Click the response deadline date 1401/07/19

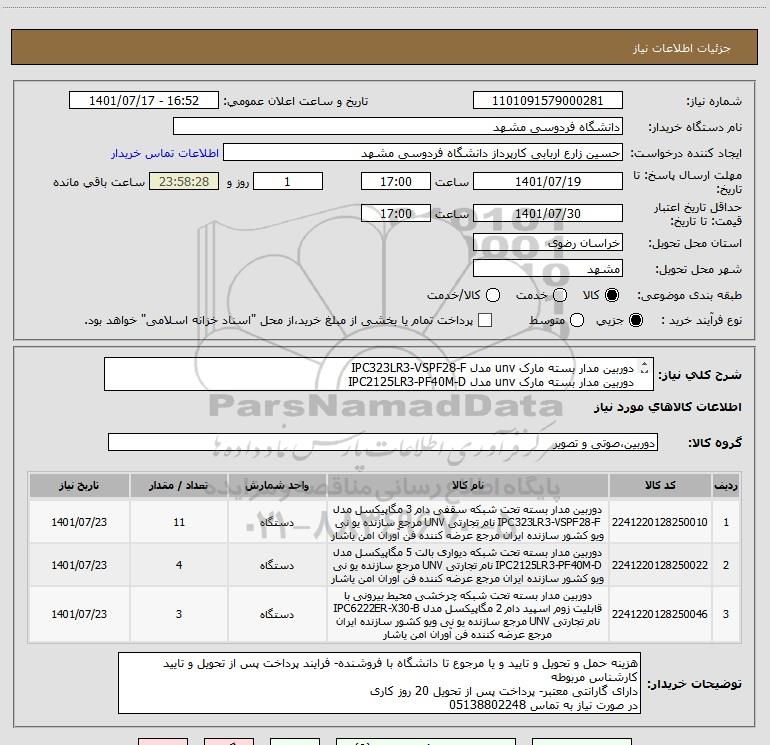548,181
